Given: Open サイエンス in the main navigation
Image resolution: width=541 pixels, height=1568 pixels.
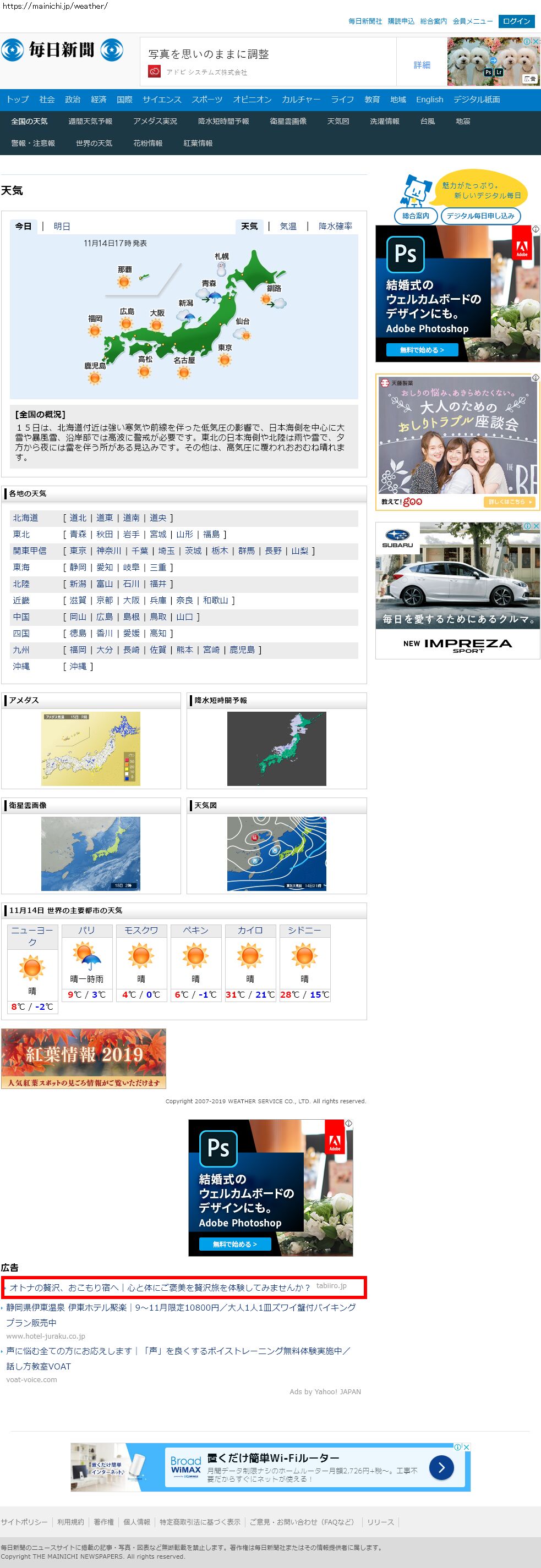Looking at the screenshot, I should [x=161, y=100].
